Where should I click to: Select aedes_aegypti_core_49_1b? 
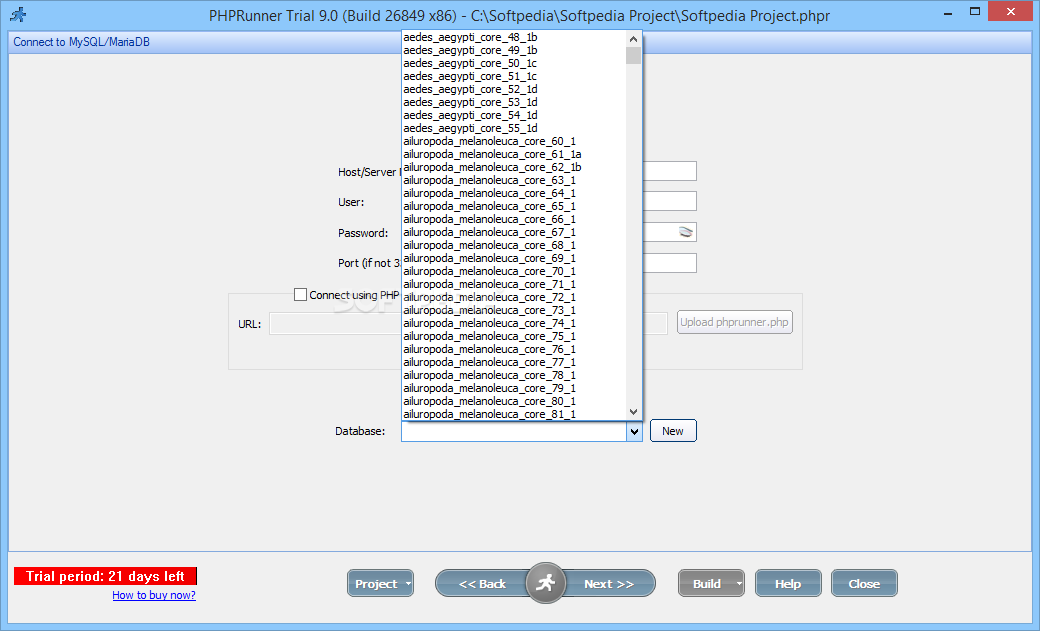coord(513,50)
